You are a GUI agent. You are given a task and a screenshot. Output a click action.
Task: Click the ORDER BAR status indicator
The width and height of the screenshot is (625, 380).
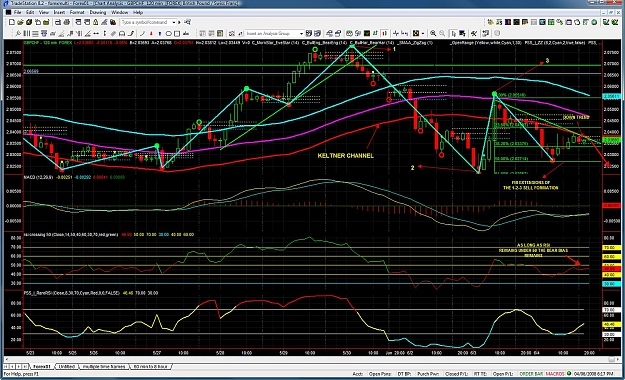coord(531,374)
